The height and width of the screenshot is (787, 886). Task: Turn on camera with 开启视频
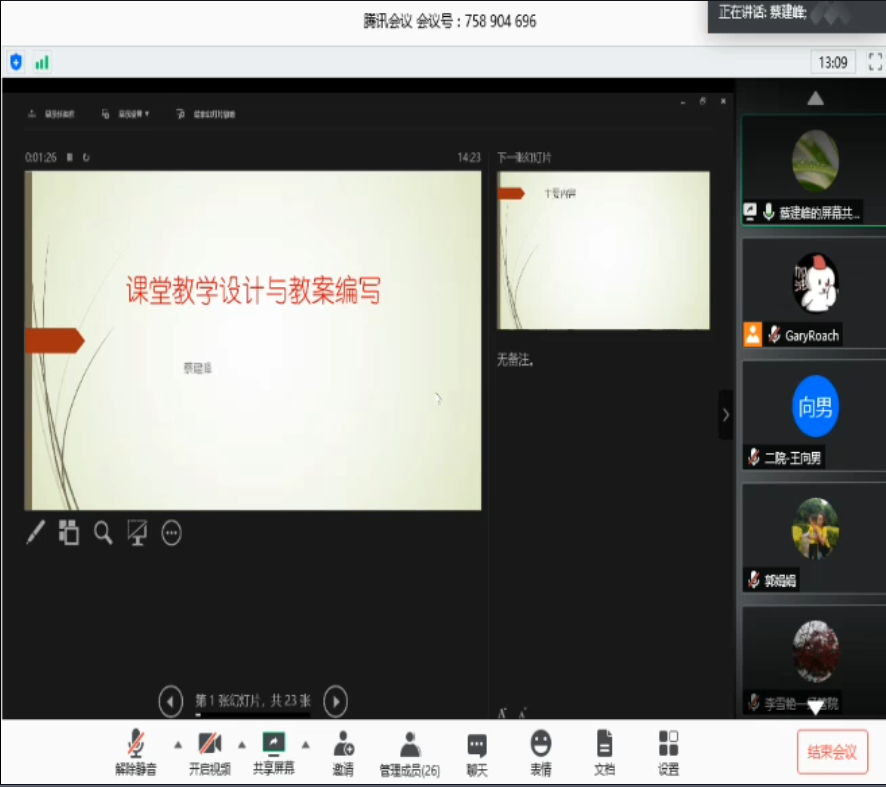click(209, 753)
